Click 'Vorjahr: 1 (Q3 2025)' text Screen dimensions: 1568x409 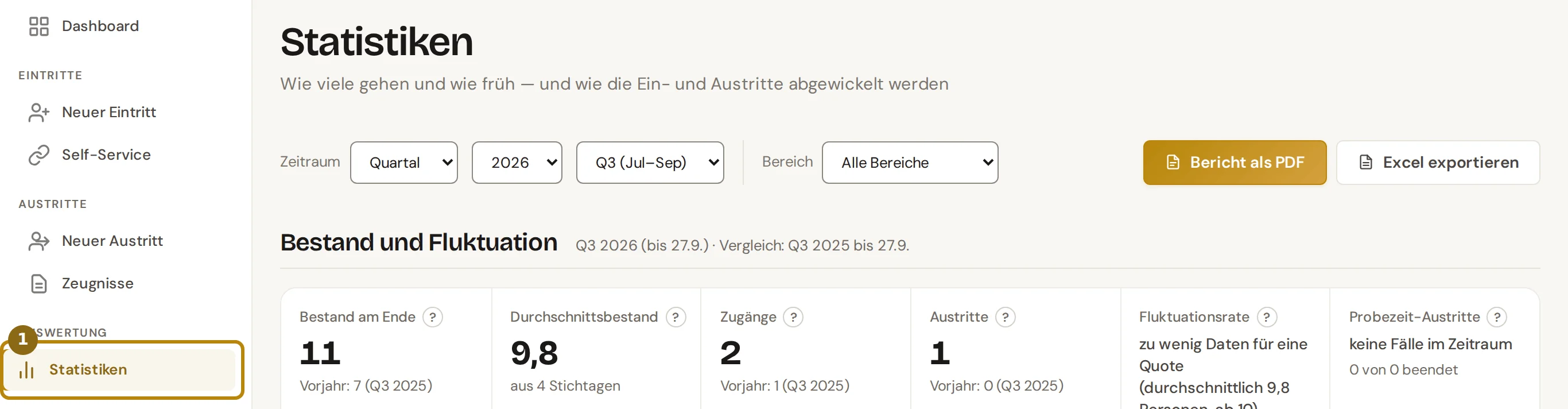pyautogui.click(x=785, y=386)
